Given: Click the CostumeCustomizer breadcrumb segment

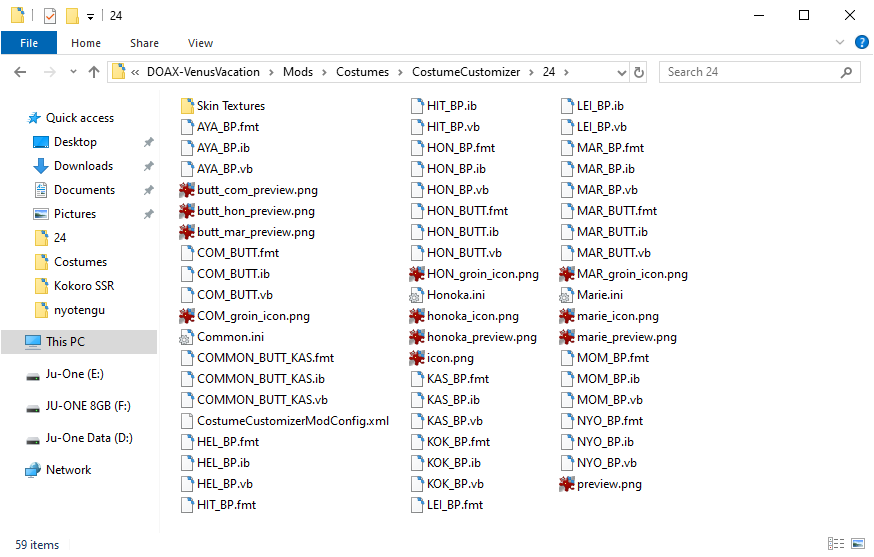Looking at the screenshot, I should pyautogui.click(x=466, y=72).
